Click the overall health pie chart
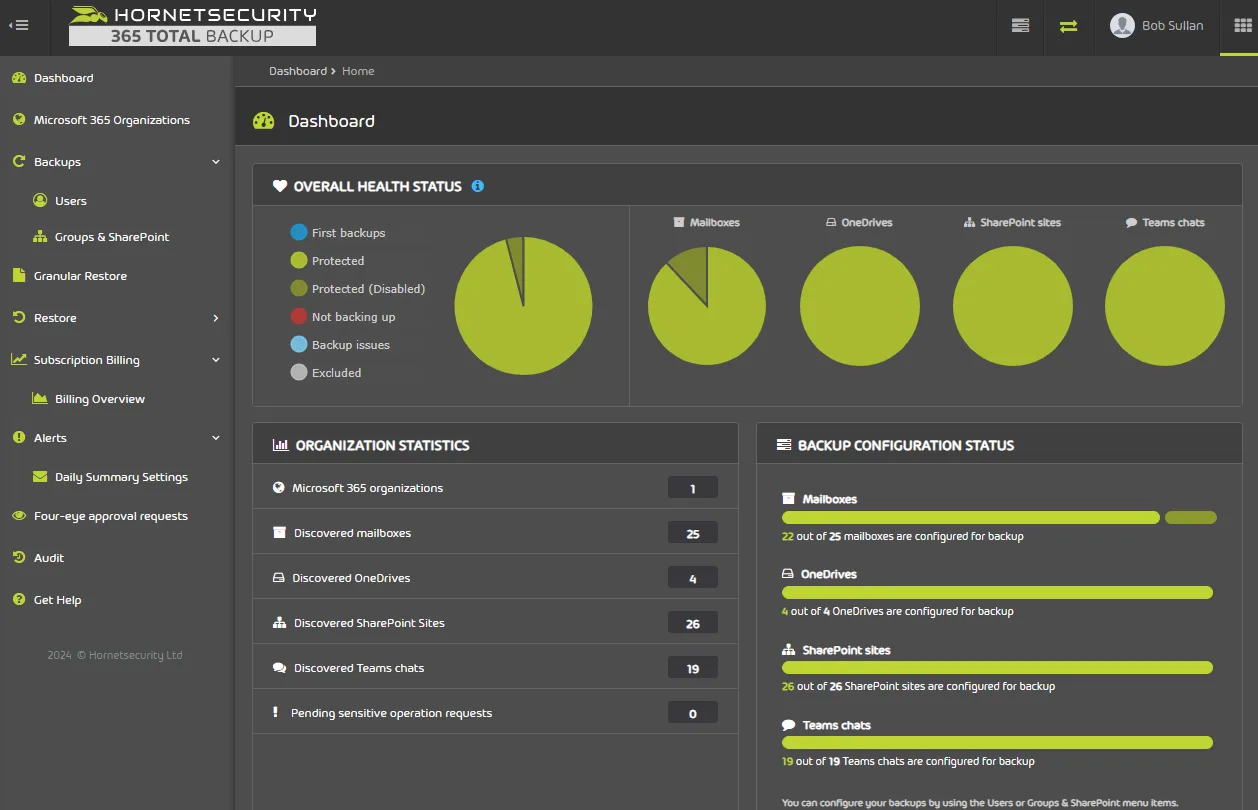The image size is (1258, 810). pos(523,306)
